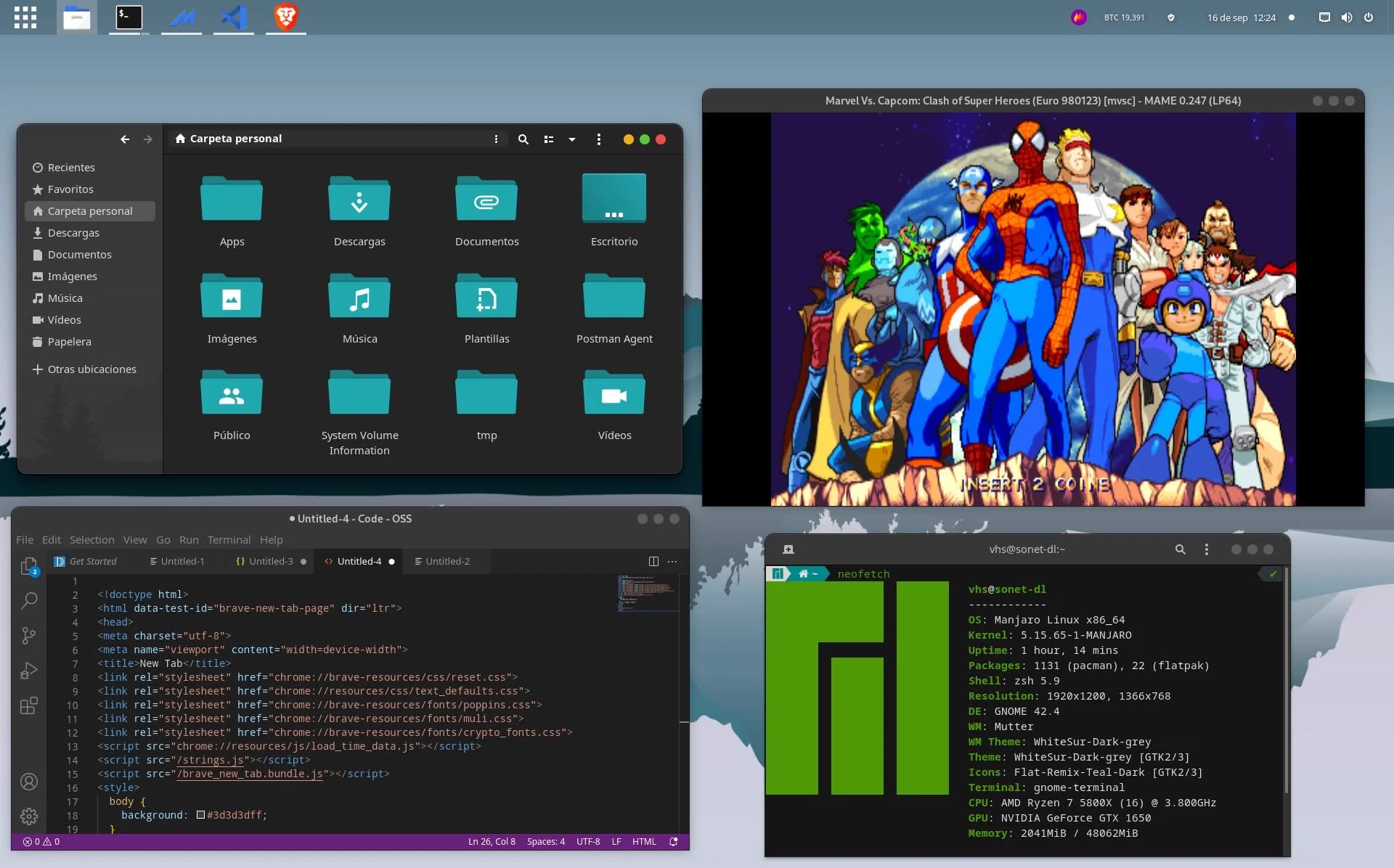Open path bar menu next to Carpeta personal
The width and height of the screenshot is (1394, 868).
click(496, 139)
